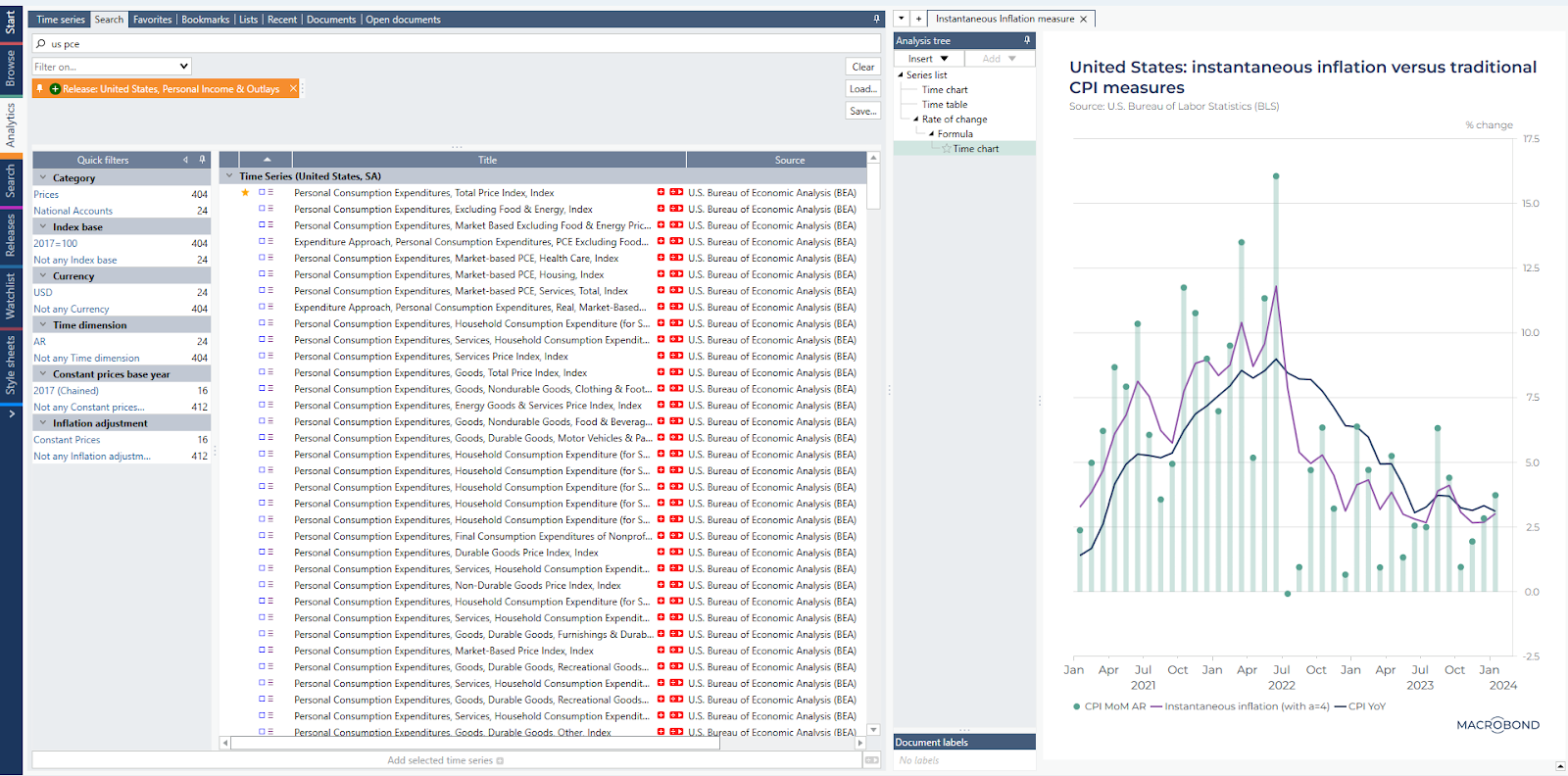Pin the Quick filters panel

pos(203,160)
